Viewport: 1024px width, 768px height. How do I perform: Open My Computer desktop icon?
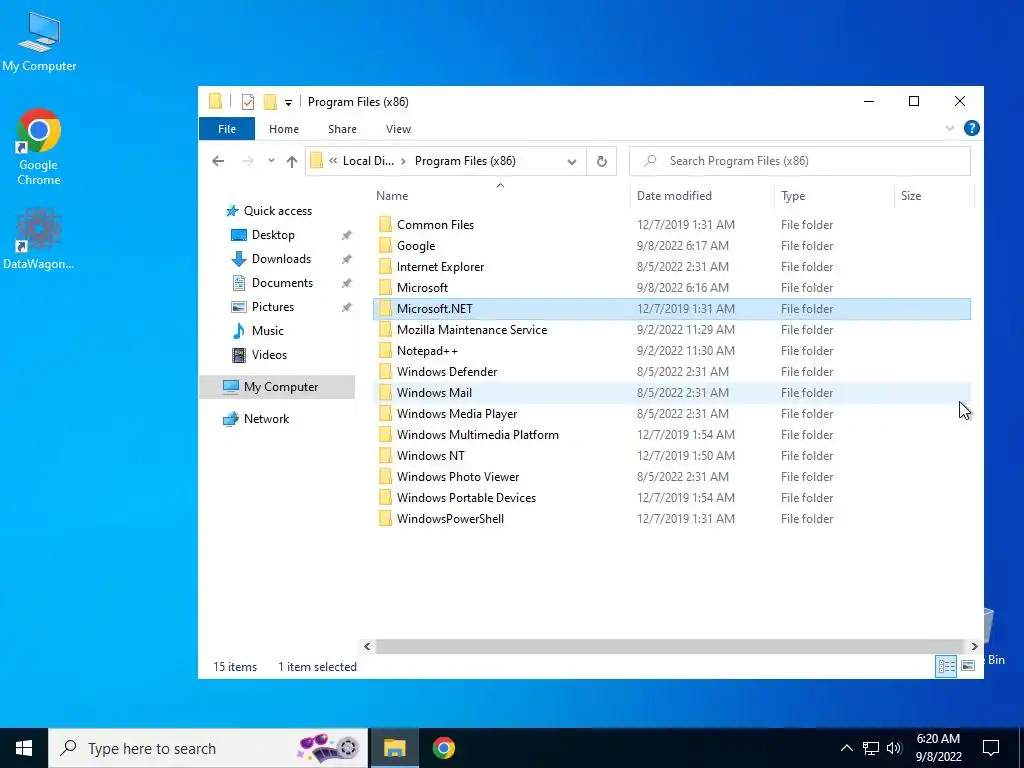click(39, 42)
